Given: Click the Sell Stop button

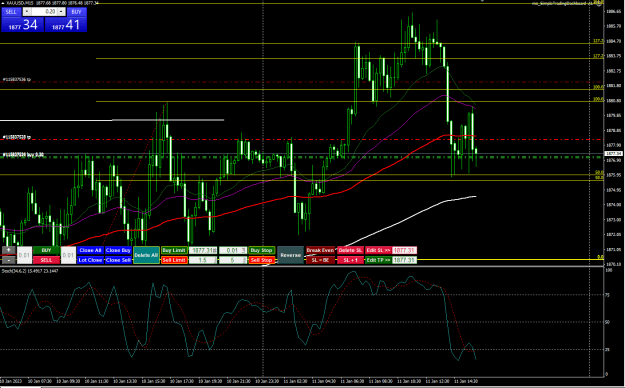Looking at the screenshot, I should click(261, 260).
